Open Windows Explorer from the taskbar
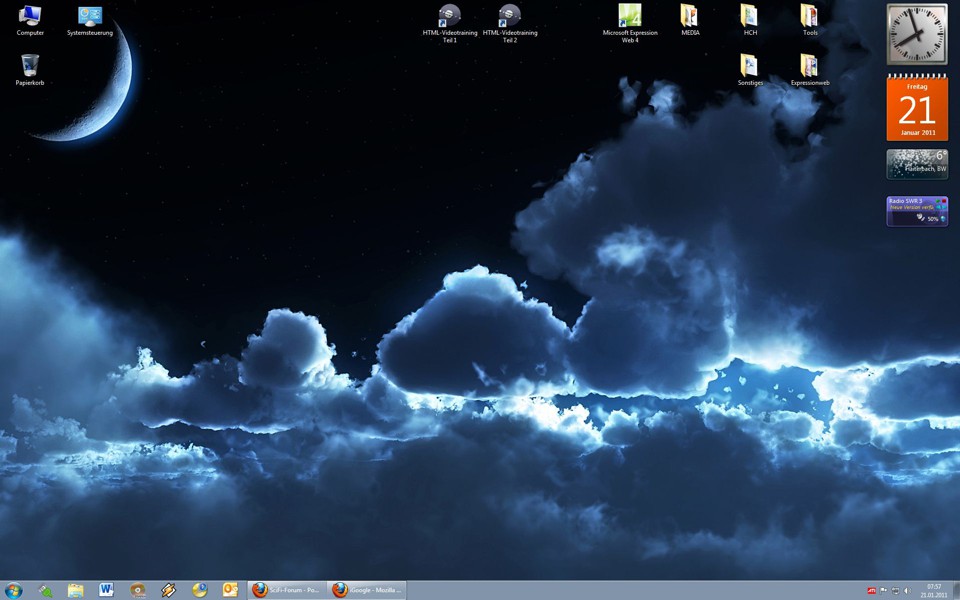This screenshot has width=960, height=600. pyautogui.click(x=76, y=590)
